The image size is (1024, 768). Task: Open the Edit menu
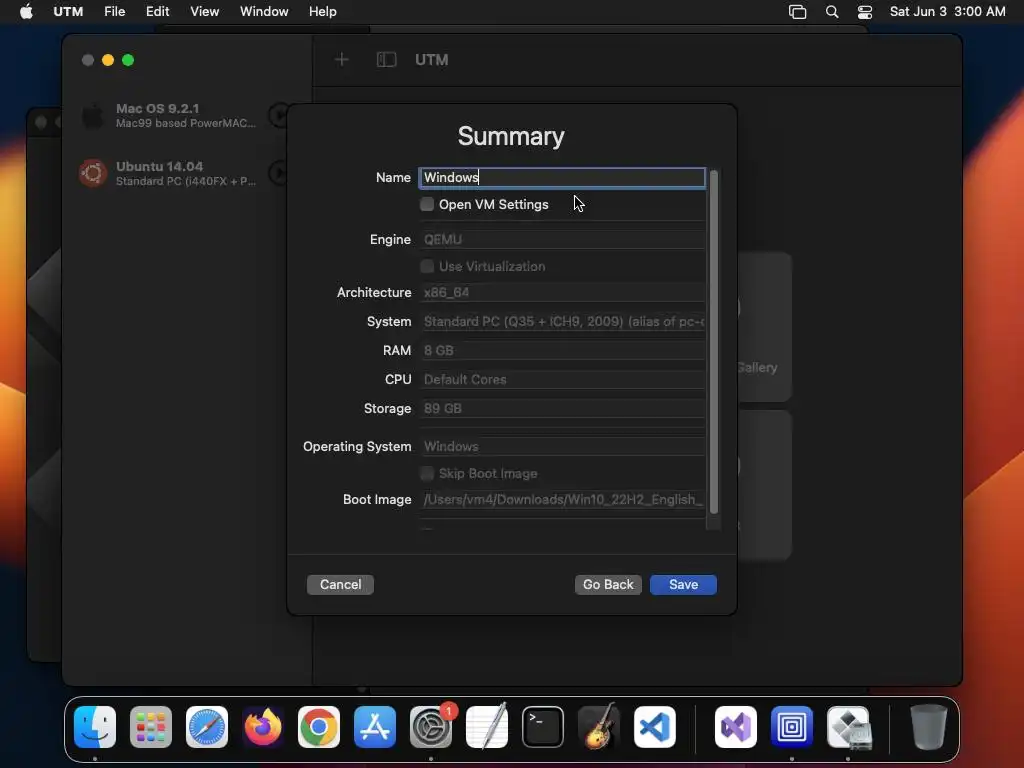tap(157, 11)
